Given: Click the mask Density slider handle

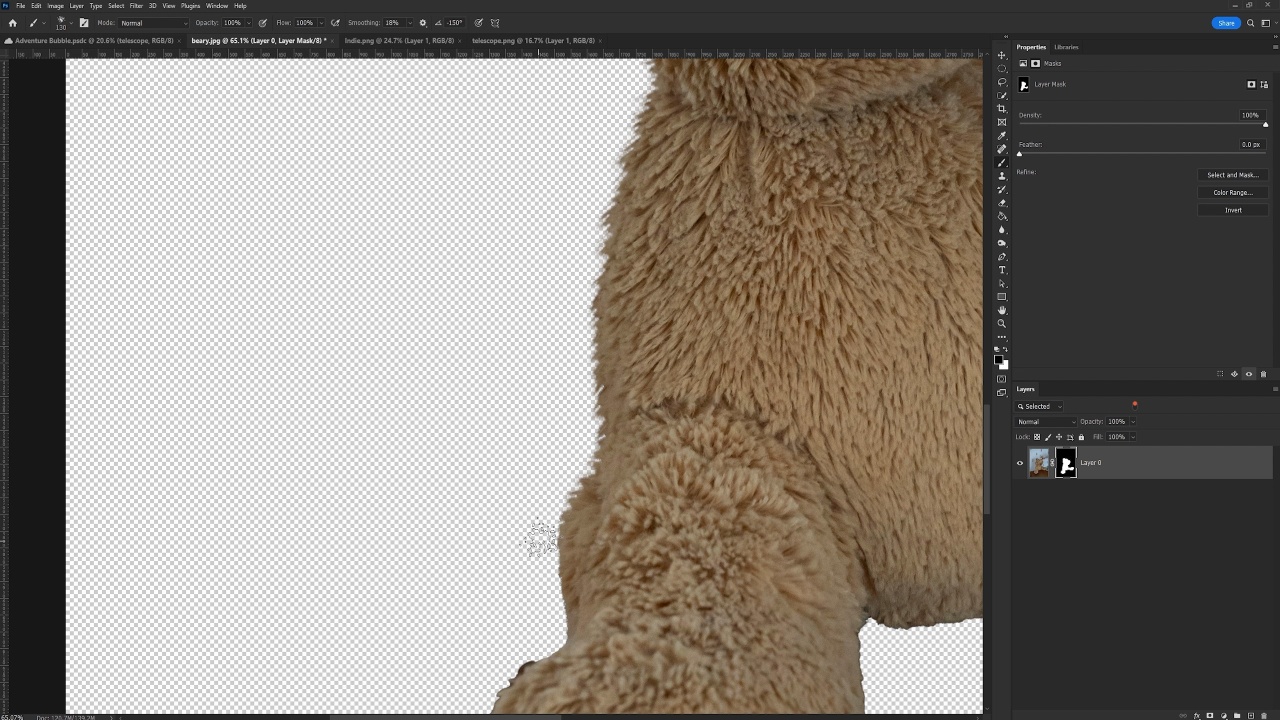Looking at the screenshot, I should click(x=1265, y=124).
